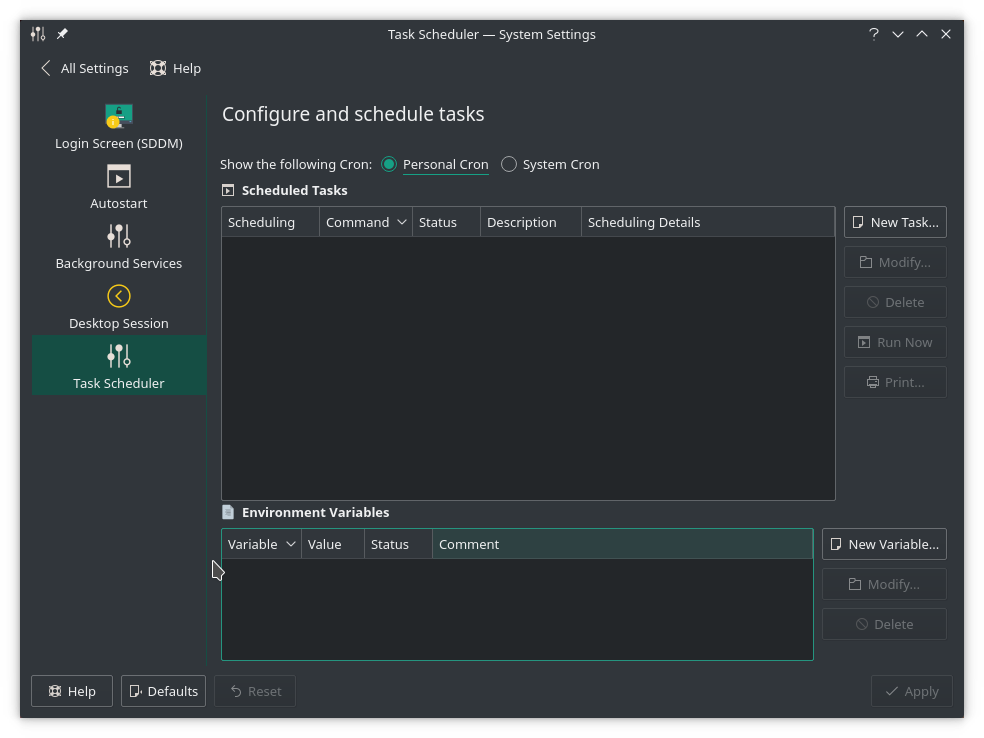Add a New Variable... entry

pyautogui.click(x=883, y=544)
